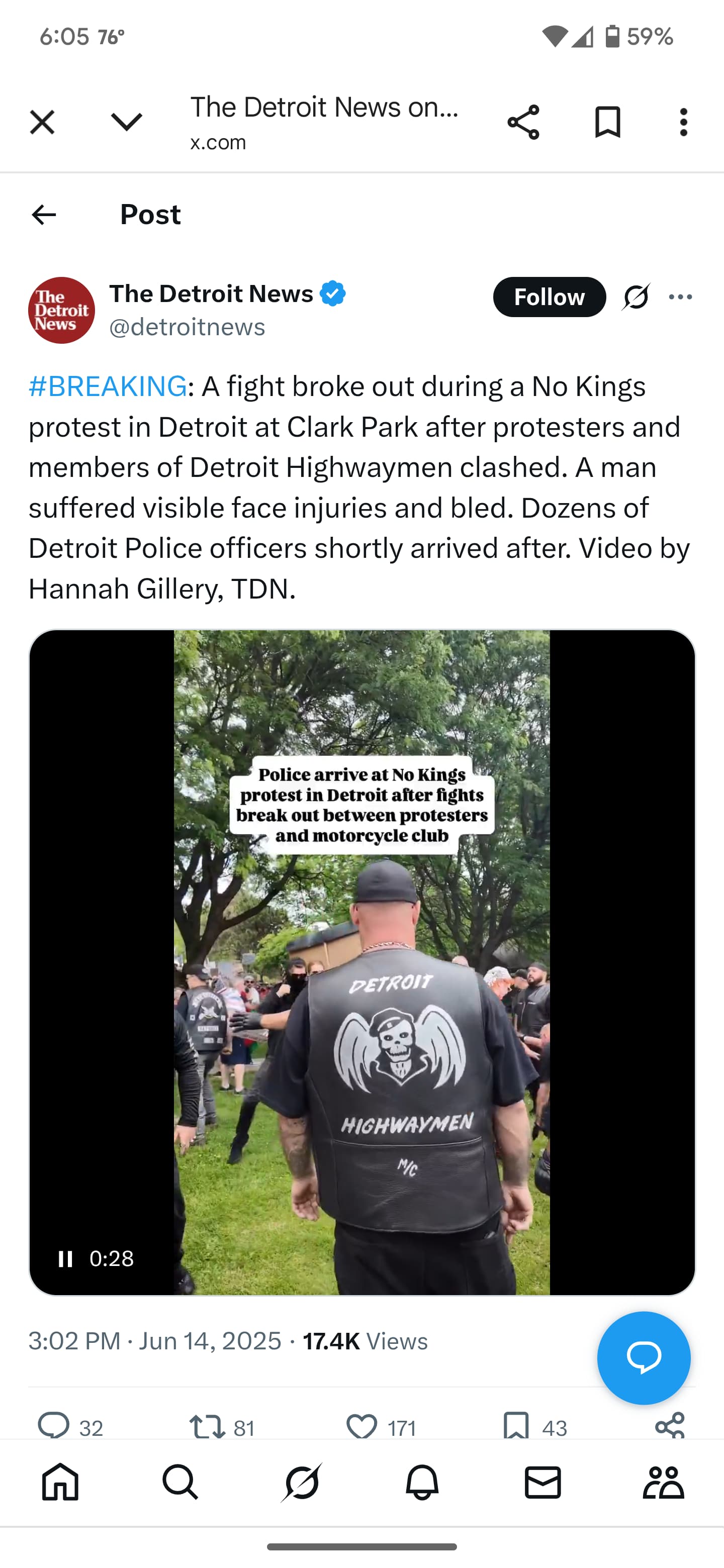Switch to the Search tab
724x1568 pixels.
coord(180,1482)
